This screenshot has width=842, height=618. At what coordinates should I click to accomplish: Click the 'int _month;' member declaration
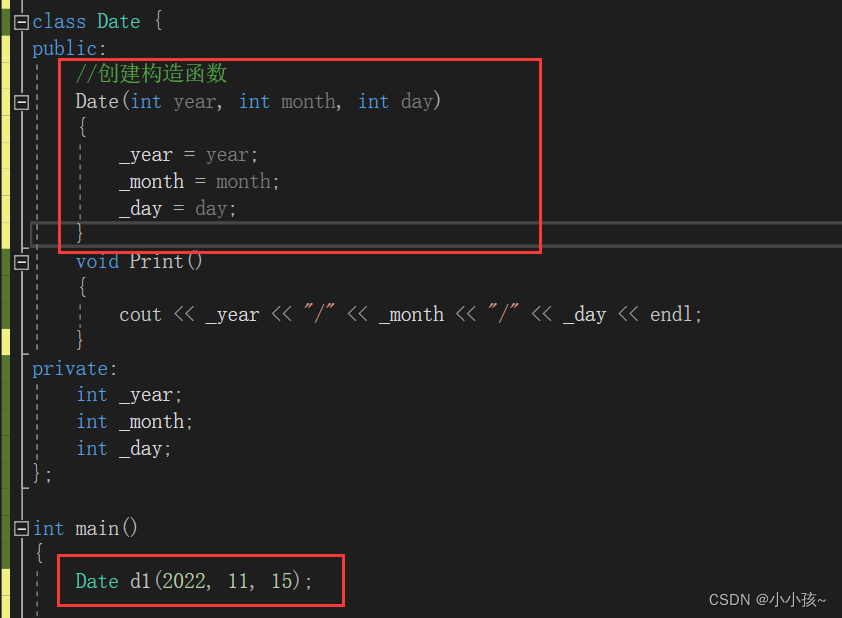click(134, 422)
